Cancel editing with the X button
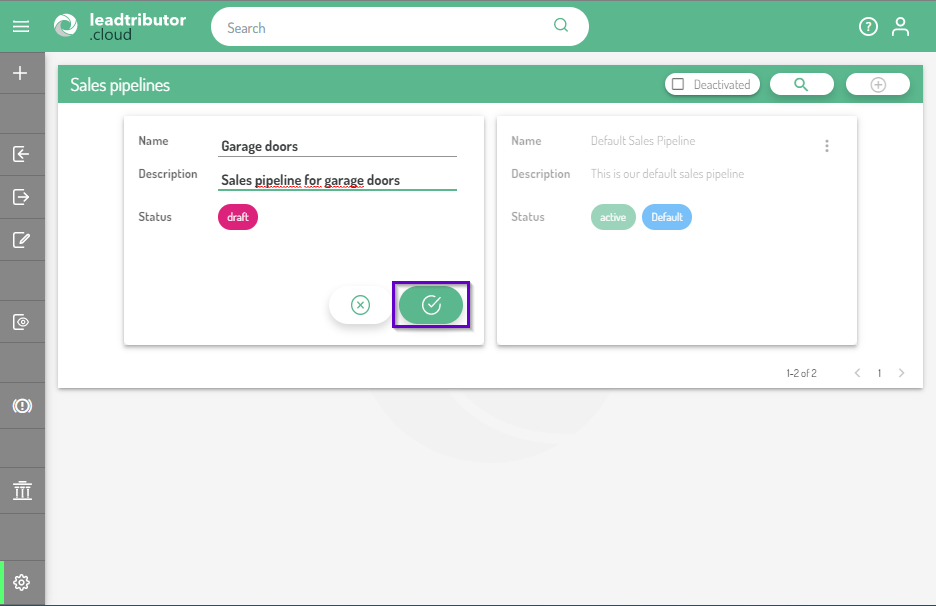This screenshot has width=936, height=606. coord(361,305)
